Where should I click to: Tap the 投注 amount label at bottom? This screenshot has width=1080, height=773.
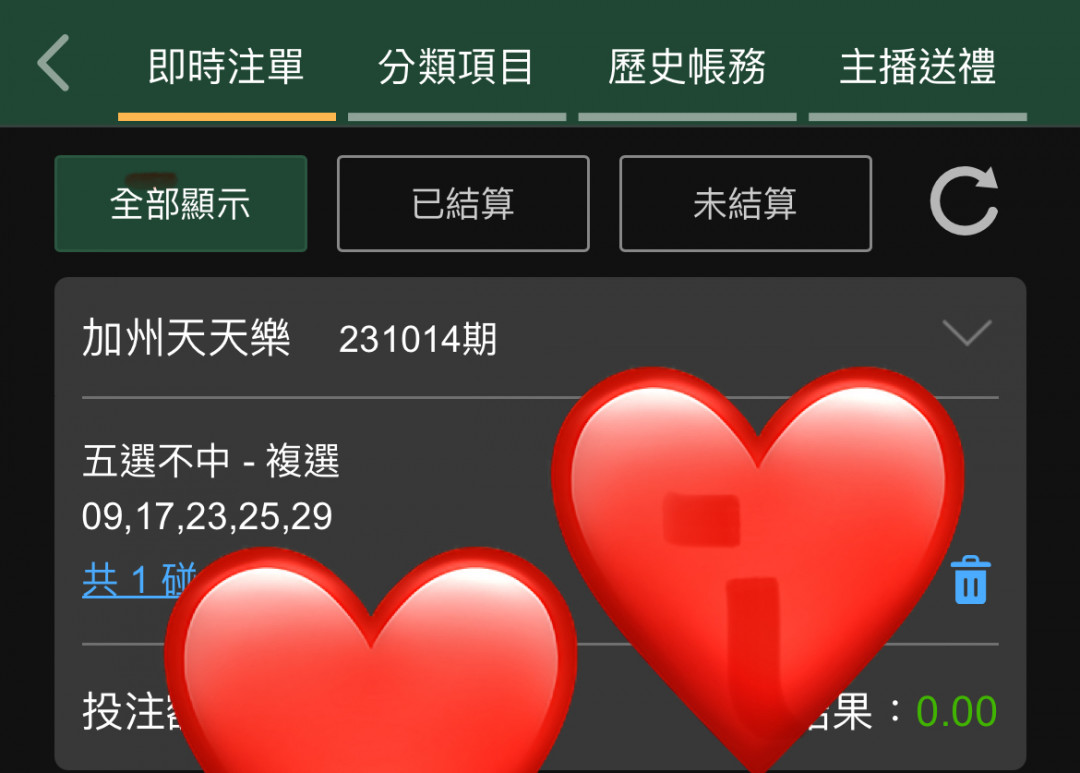[x=133, y=711]
